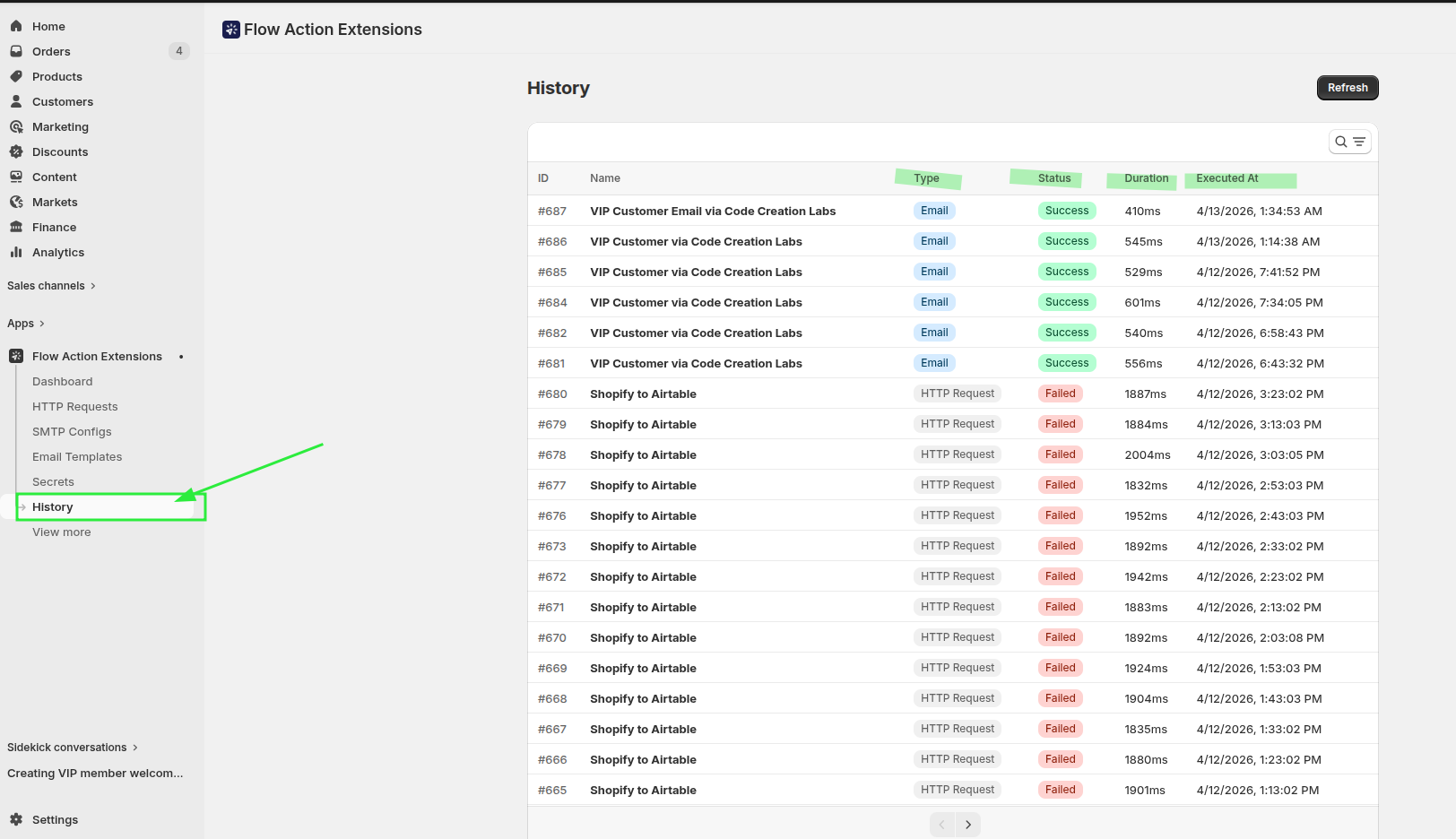The height and width of the screenshot is (839, 1456).
Task: Click the Orders count badge showing 4
Action: tap(179, 51)
